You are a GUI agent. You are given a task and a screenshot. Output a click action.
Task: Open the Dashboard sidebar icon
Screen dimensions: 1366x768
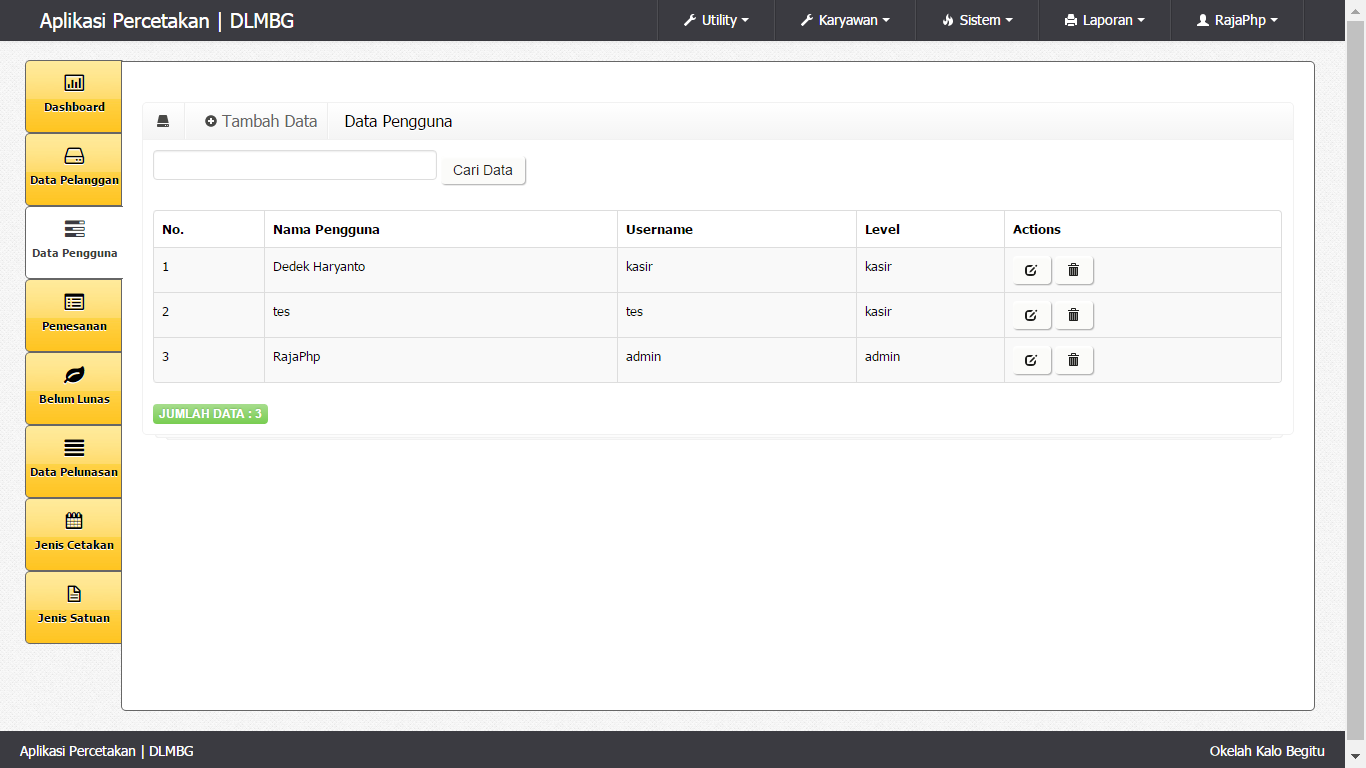coord(74,83)
